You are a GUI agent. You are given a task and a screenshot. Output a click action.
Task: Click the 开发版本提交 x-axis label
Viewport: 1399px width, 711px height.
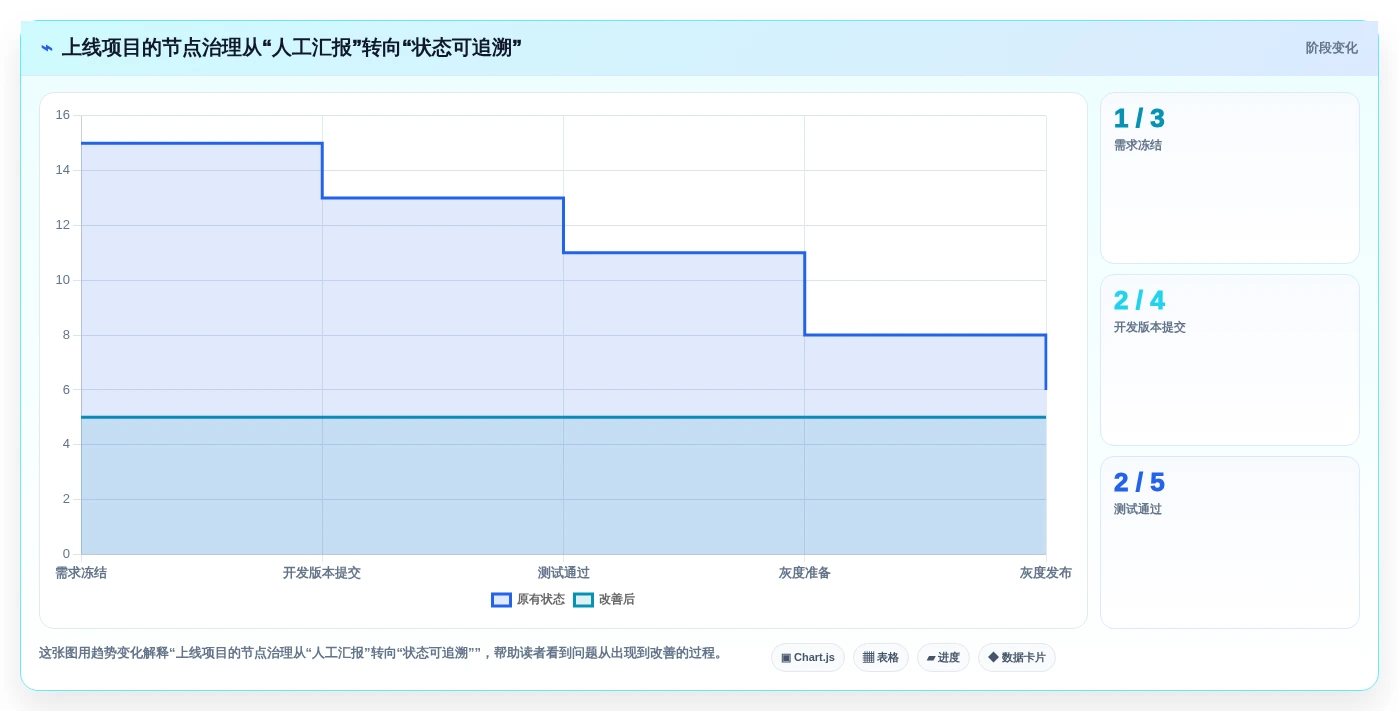coord(322,573)
